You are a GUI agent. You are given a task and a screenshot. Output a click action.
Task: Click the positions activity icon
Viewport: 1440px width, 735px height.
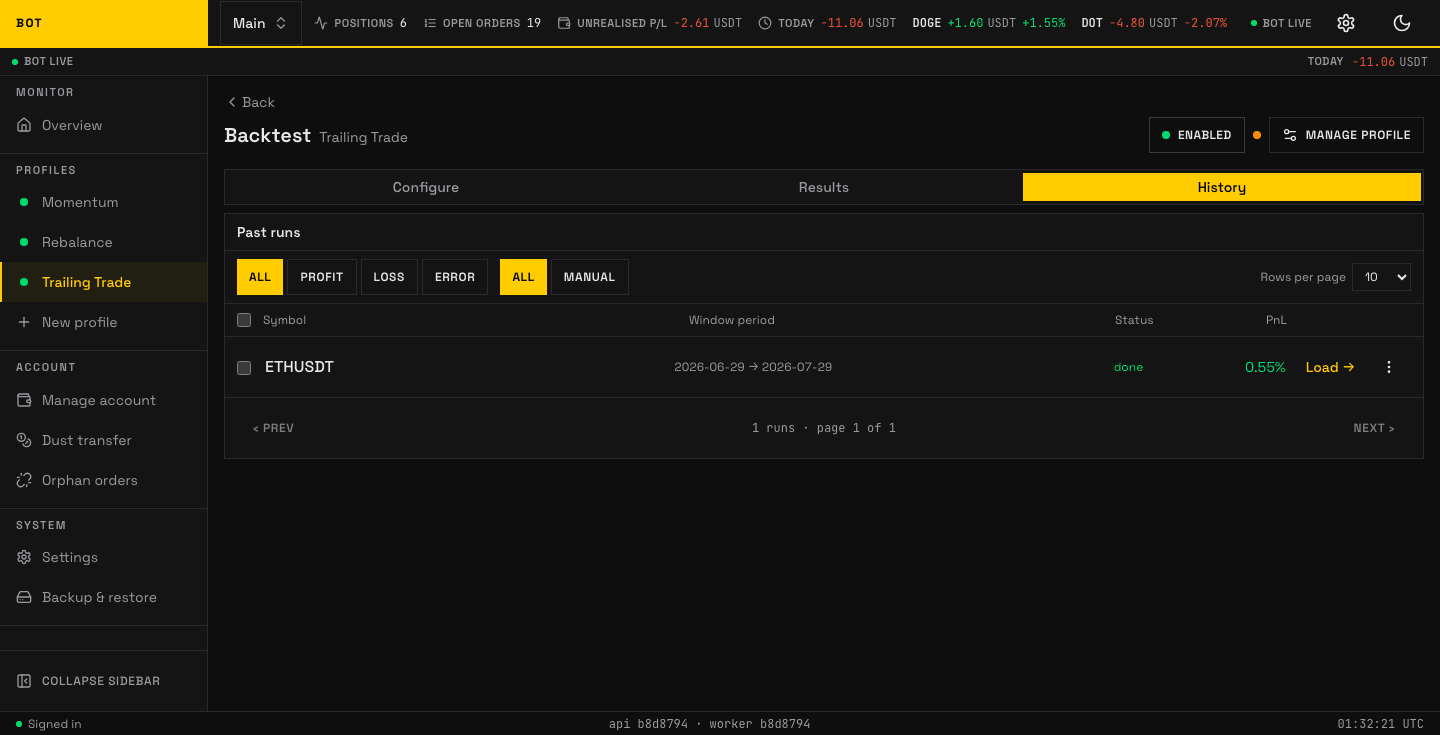coord(321,23)
